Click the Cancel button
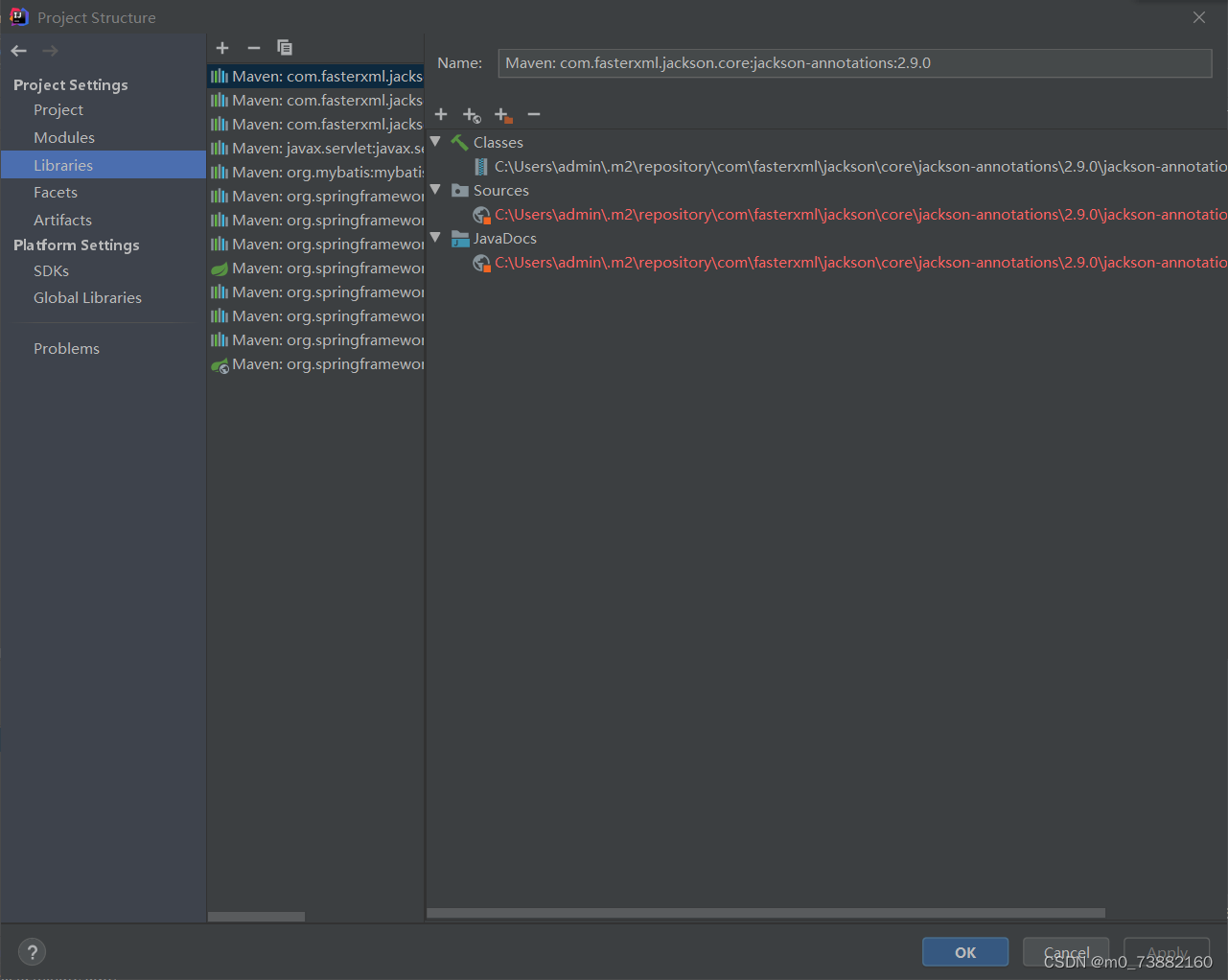This screenshot has height=980, width=1228. coord(1066,952)
